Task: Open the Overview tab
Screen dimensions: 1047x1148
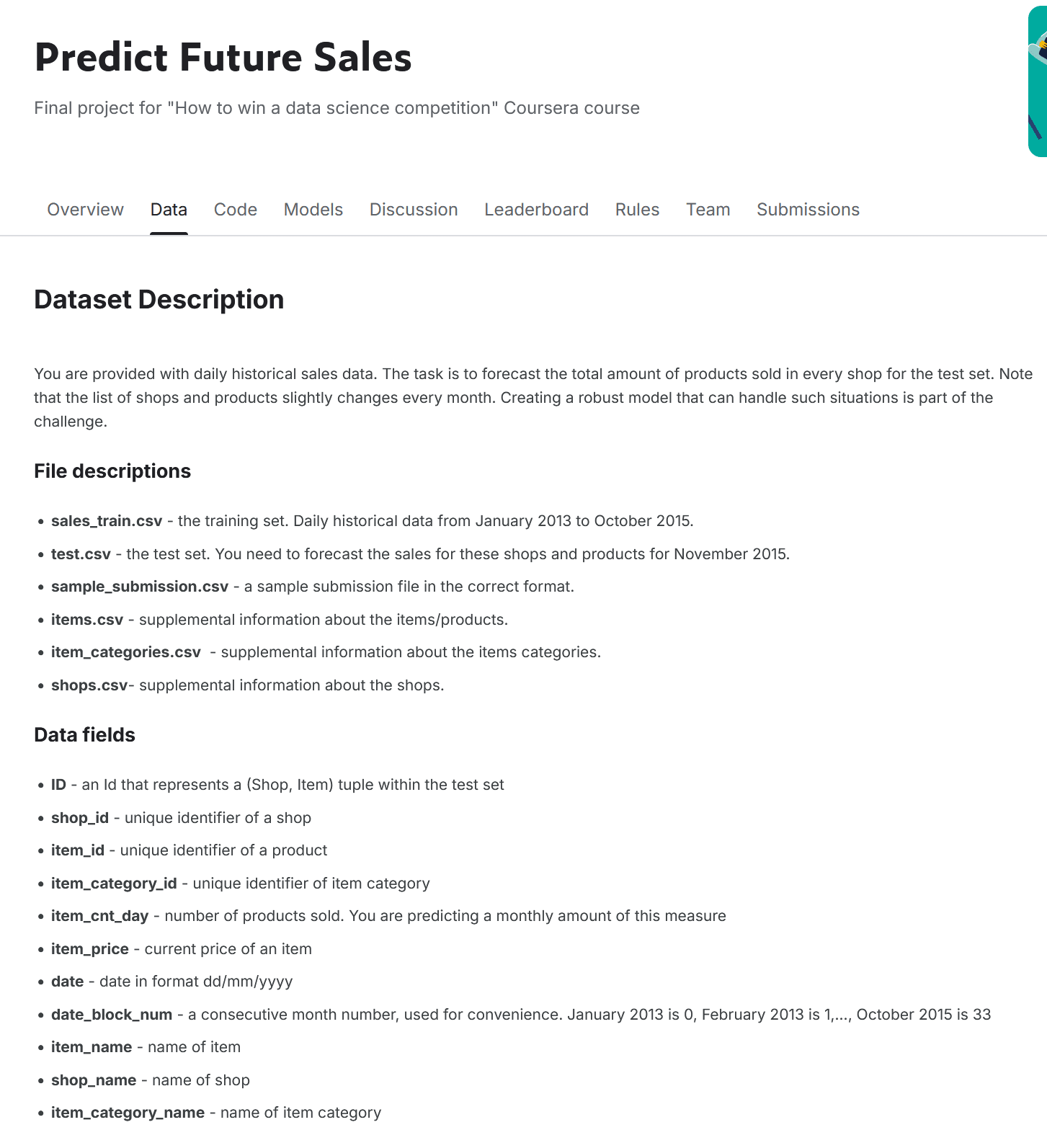Action: click(85, 210)
